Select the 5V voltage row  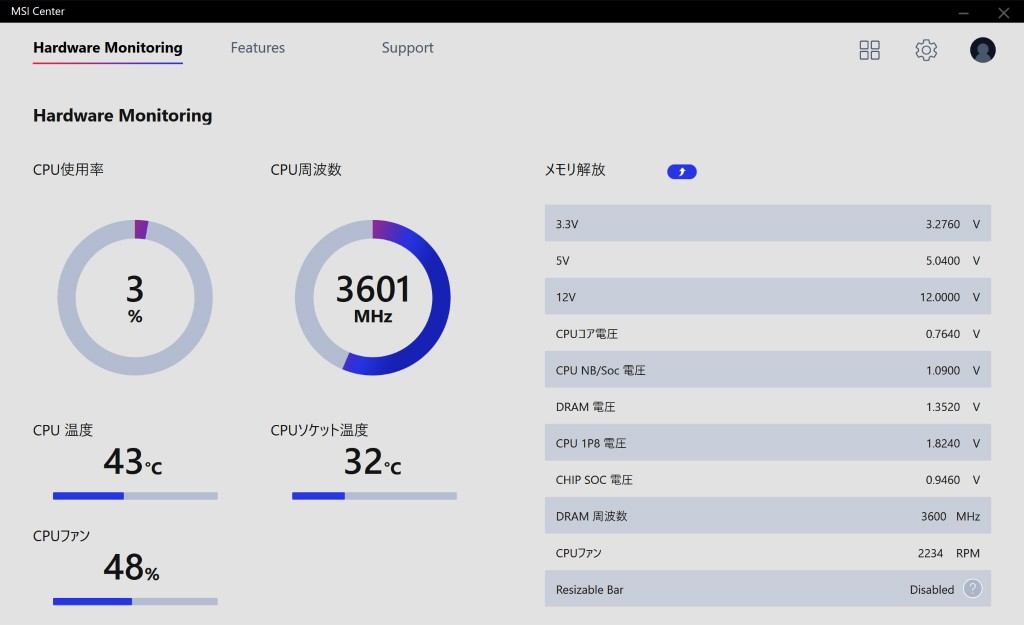(x=767, y=260)
